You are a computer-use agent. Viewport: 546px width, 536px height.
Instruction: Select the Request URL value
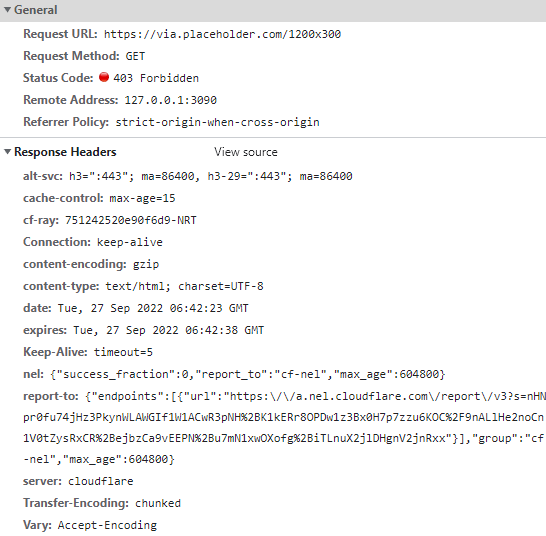[x=222, y=34]
